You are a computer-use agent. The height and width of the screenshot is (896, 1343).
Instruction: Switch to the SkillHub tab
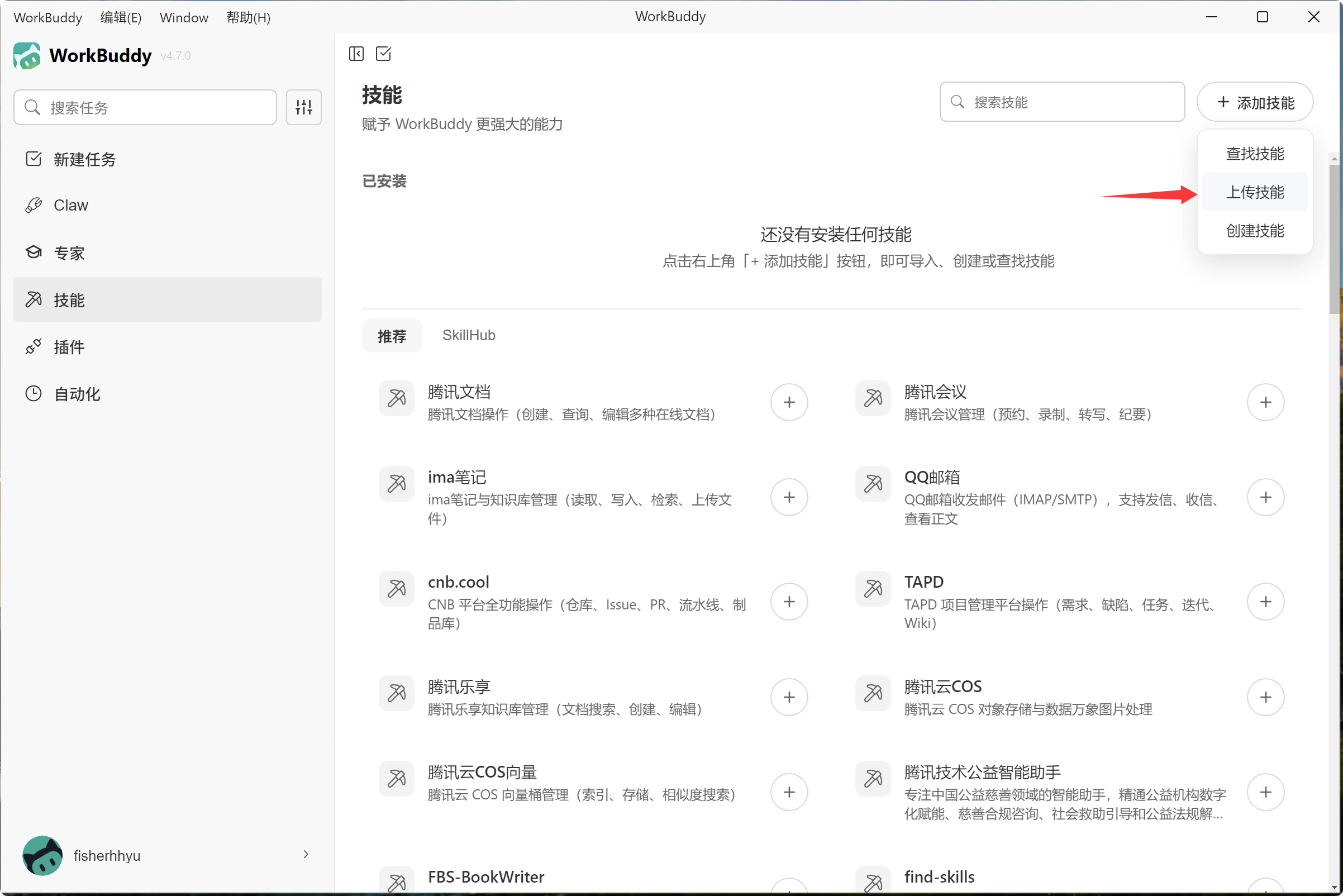pos(469,335)
